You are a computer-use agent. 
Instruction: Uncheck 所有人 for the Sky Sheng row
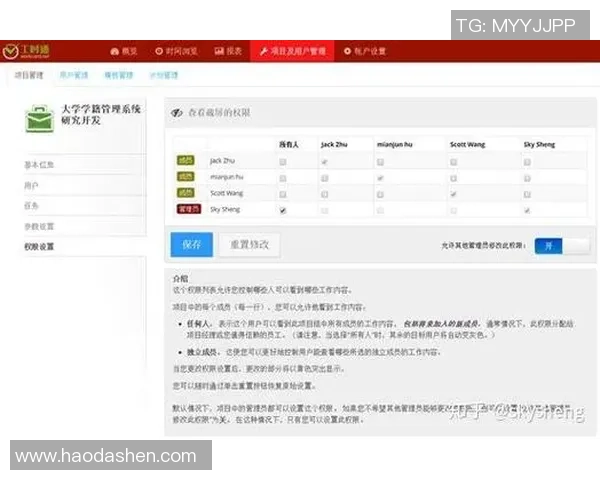pyautogui.click(x=283, y=211)
